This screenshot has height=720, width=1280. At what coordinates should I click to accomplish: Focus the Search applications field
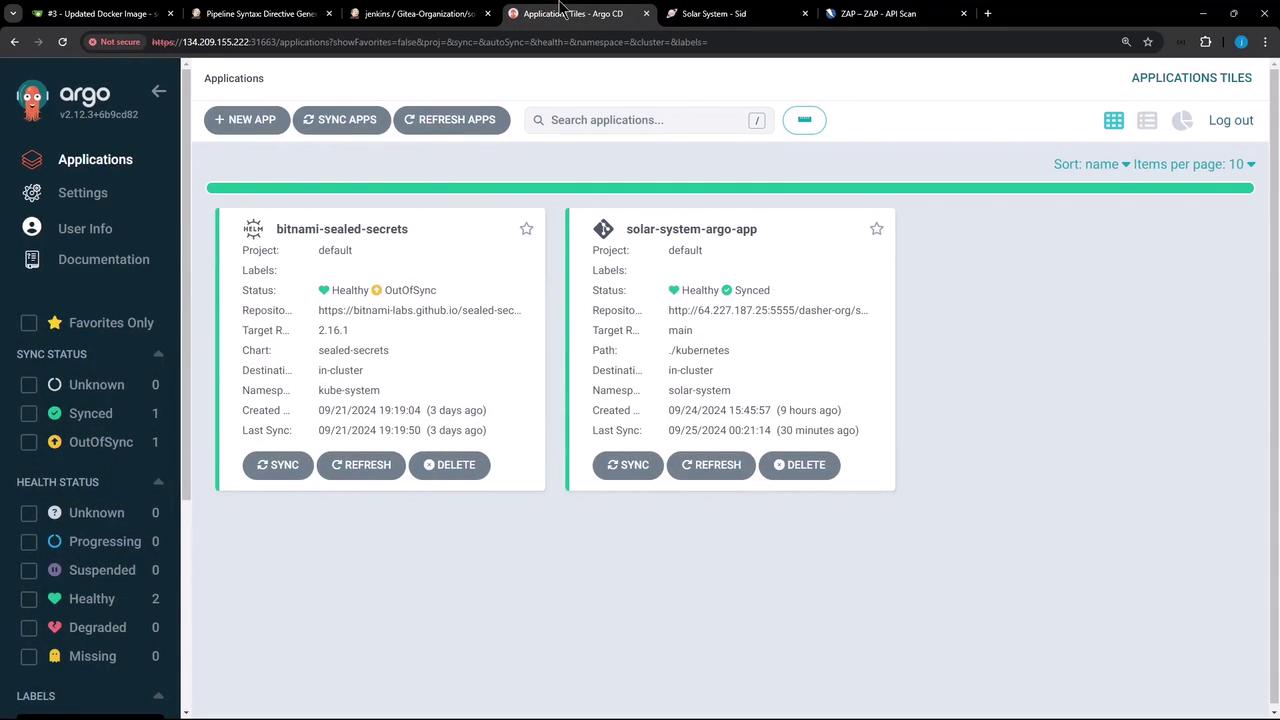[649, 120]
